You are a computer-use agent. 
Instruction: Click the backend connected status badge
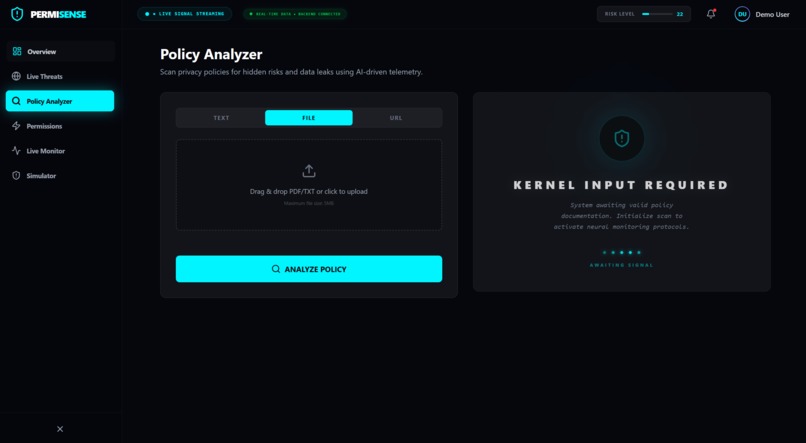pos(295,14)
